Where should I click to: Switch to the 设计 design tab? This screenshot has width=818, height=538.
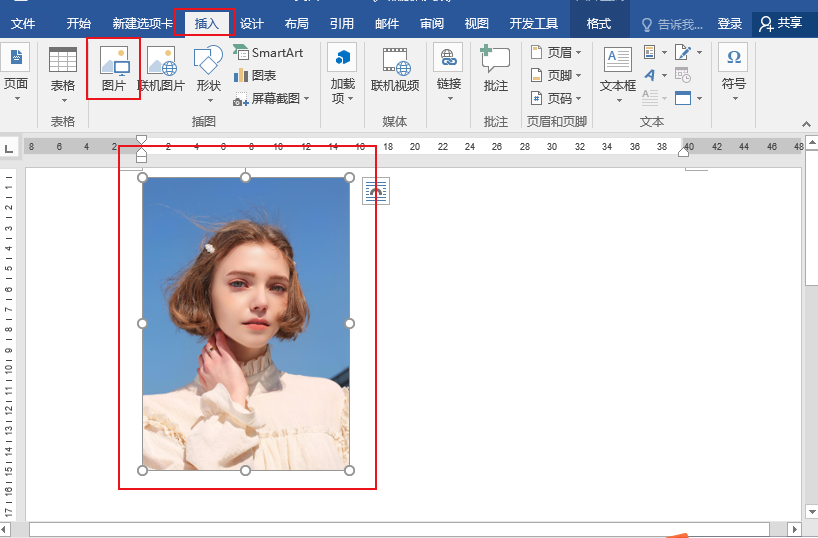[251, 23]
